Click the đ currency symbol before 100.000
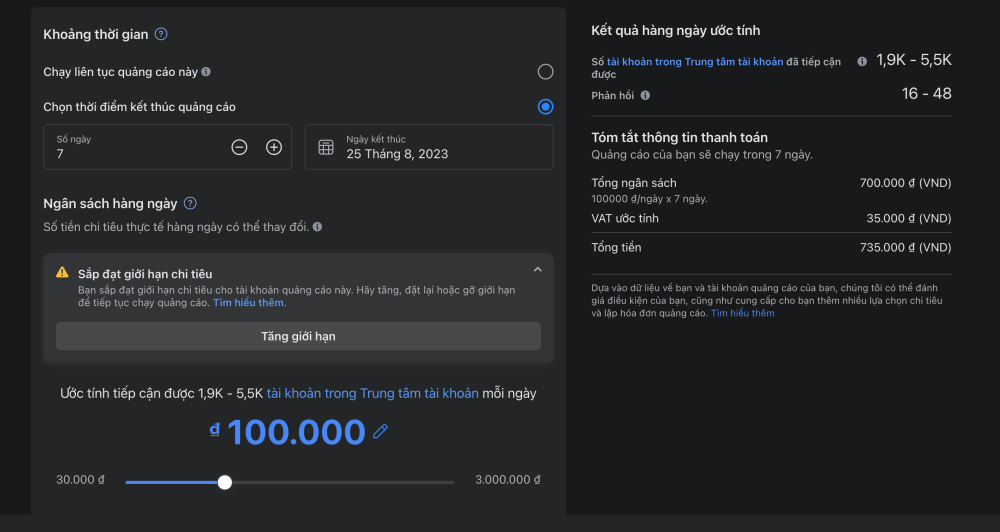The width and height of the screenshot is (1000, 532). (215, 430)
